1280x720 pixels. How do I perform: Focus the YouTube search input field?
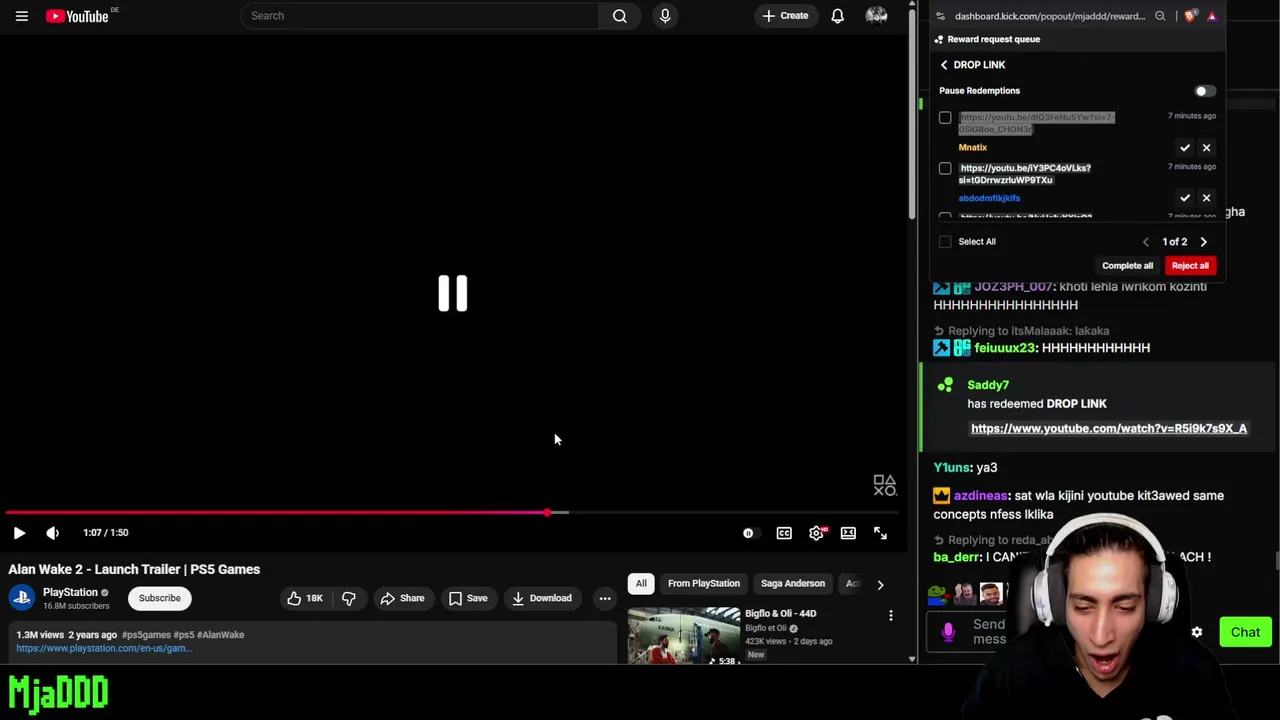point(420,16)
